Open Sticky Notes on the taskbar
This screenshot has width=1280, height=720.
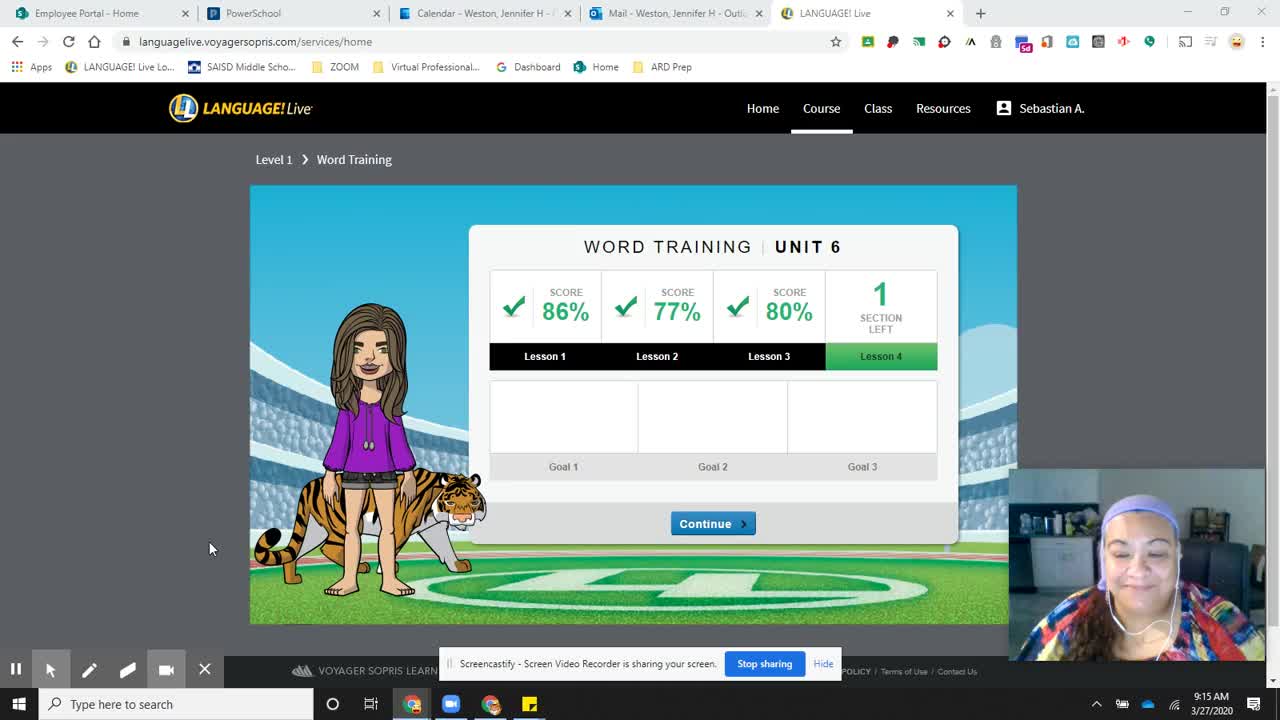coord(529,704)
